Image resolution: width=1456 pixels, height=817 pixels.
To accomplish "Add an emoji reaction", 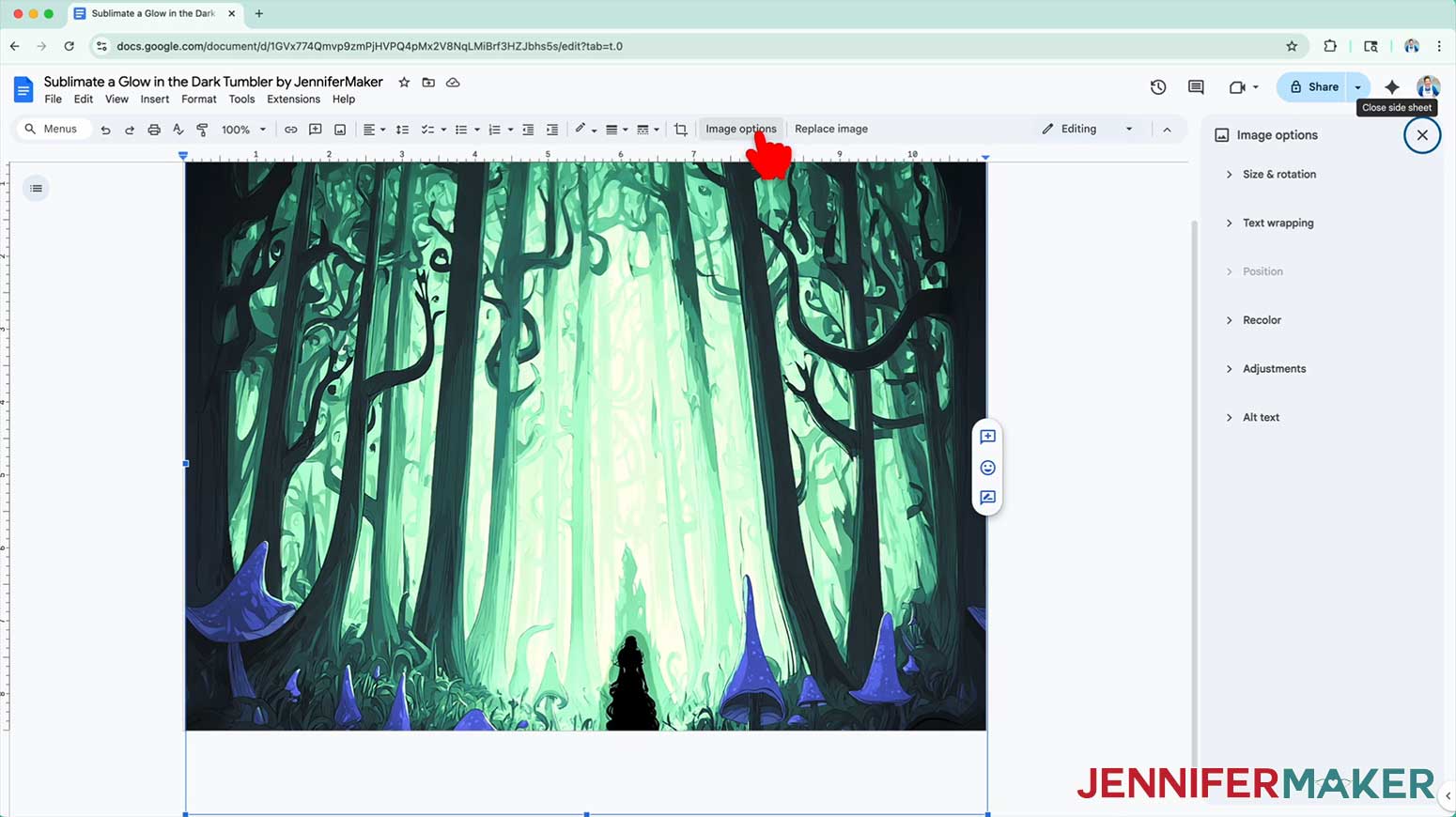I will (987, 468).
